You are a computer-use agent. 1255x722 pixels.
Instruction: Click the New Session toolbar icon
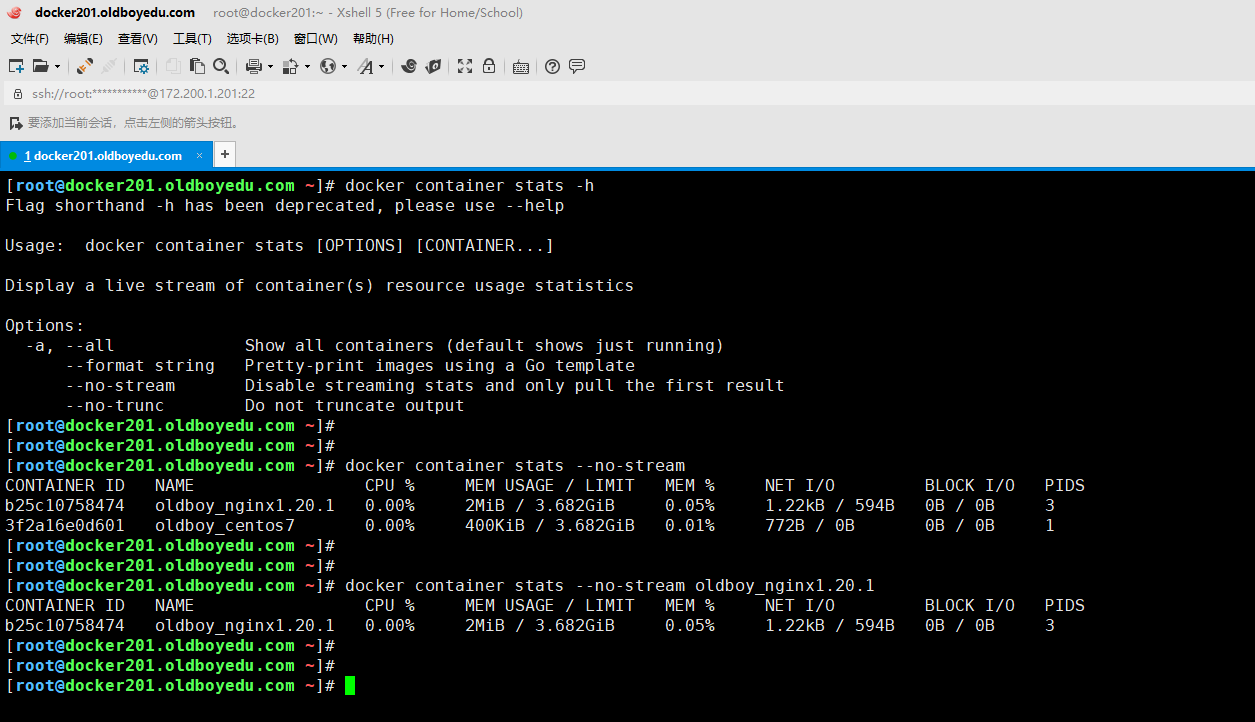16,66
